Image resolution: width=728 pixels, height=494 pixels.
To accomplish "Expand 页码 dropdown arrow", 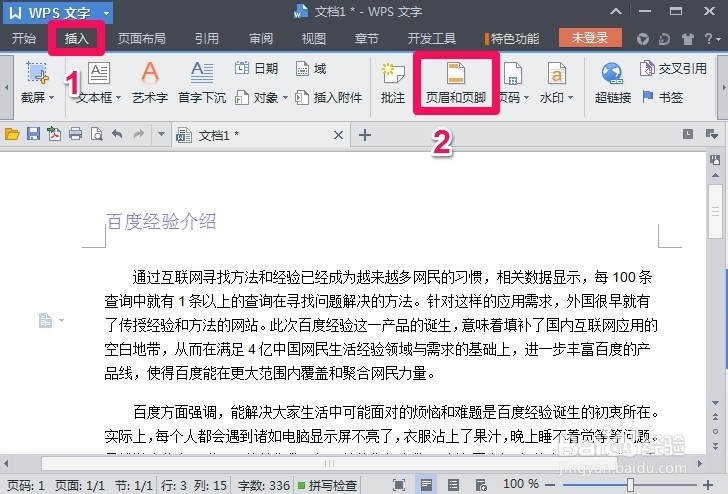I will point(526,98).
